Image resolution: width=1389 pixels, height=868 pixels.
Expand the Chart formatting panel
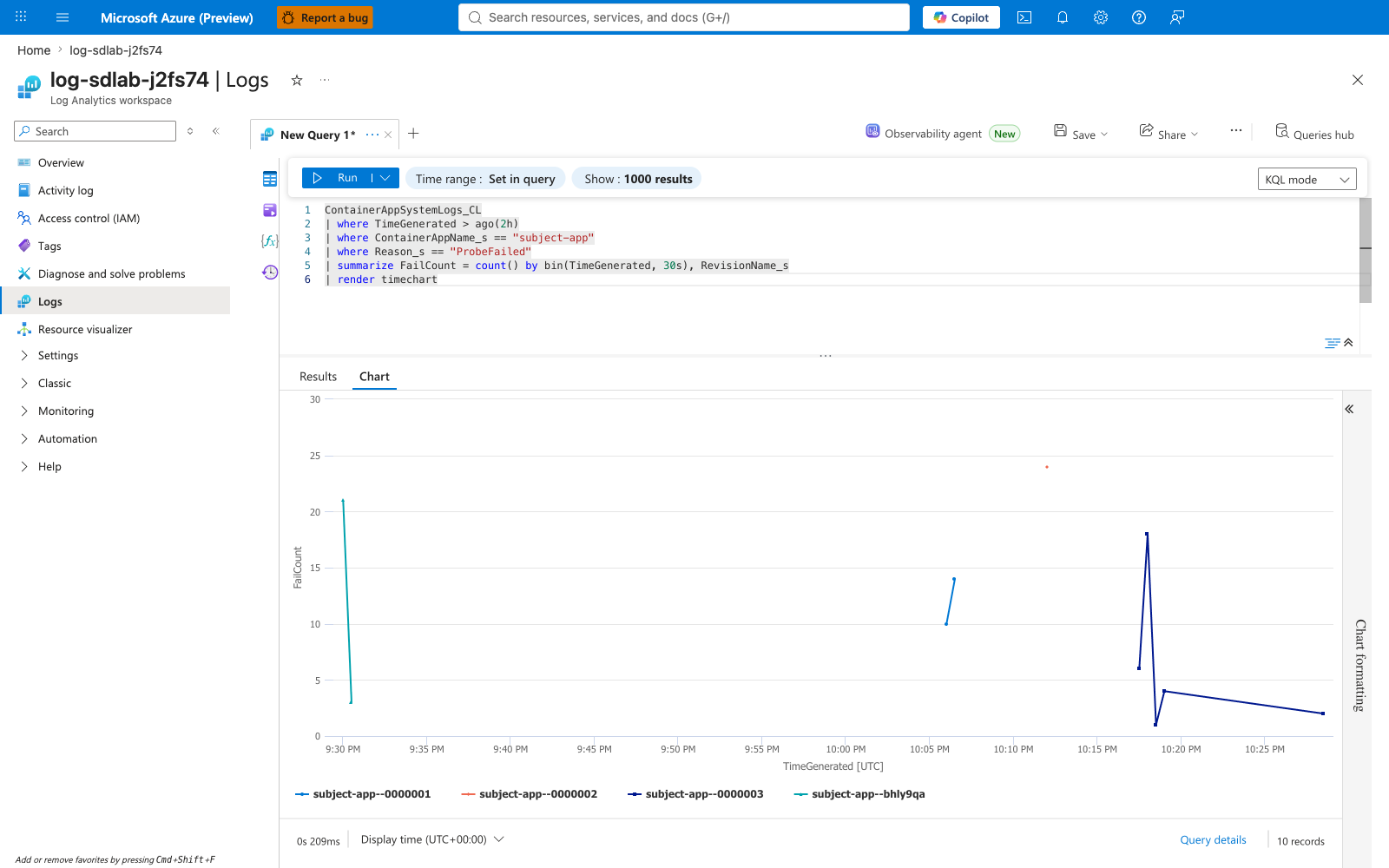[1350, 409]
